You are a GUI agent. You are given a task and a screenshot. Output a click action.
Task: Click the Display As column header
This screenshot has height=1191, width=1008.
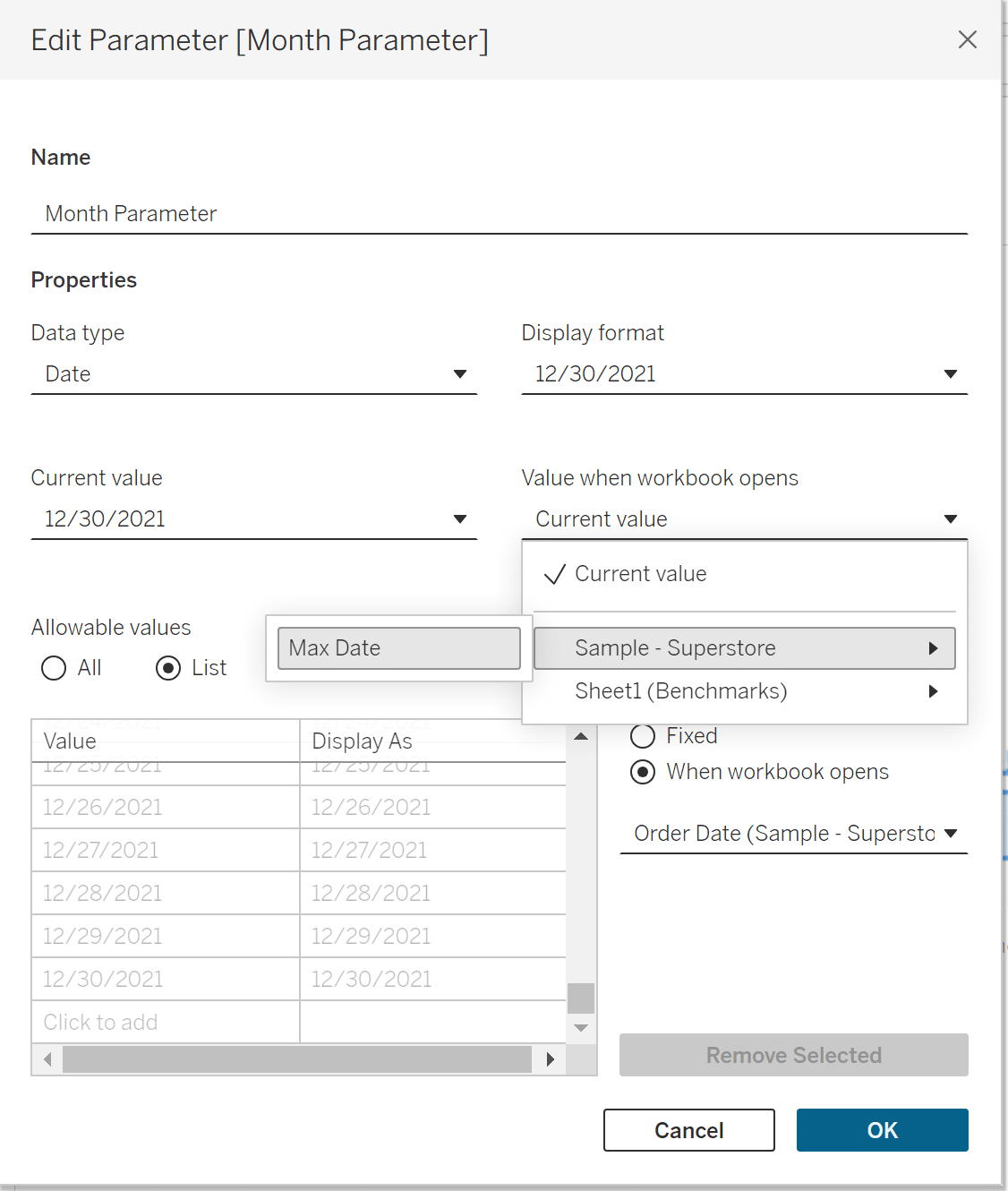(433, 741)
